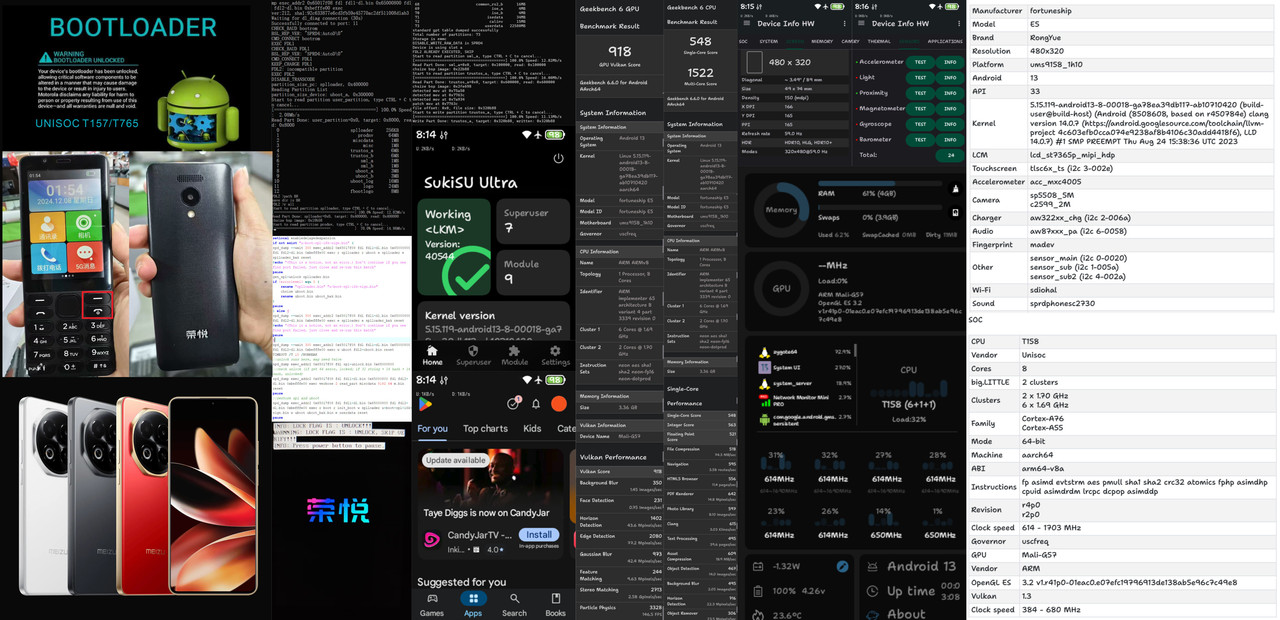Switch to APPLICATIONS tab in Device Info HW
This screenshot has width=1280, height=620.
[x=945, y=41]
